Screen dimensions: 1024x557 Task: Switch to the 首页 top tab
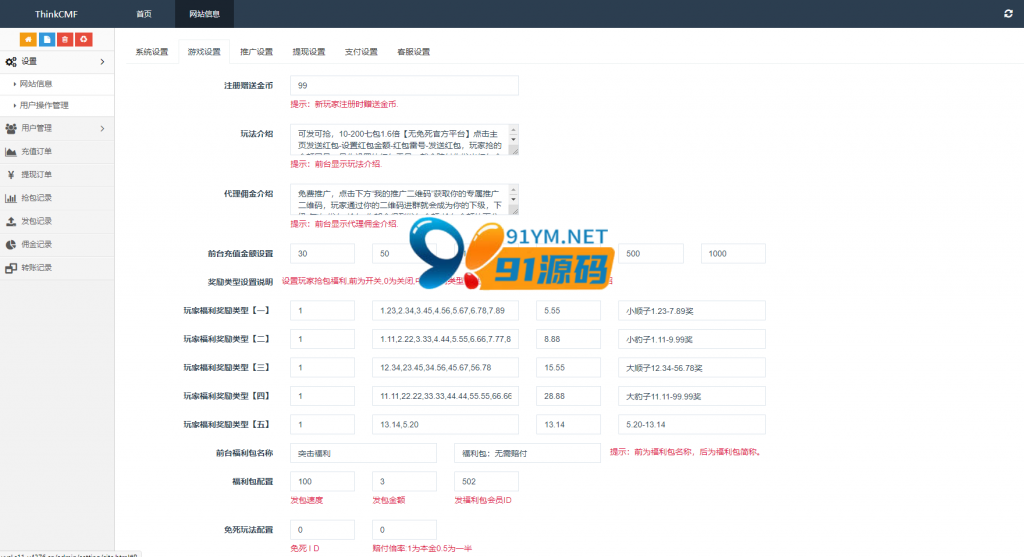tap(144, 14)
